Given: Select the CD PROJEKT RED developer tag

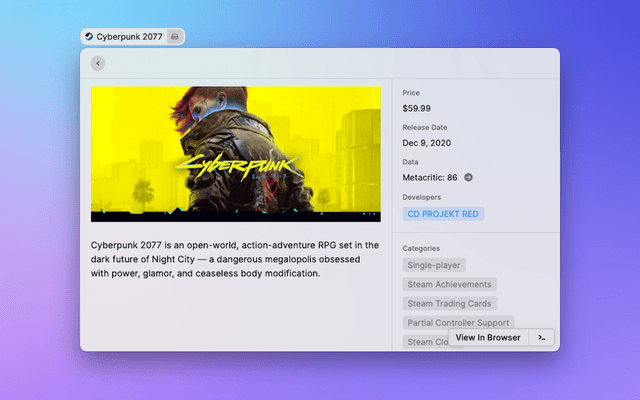Looking at the screenshot, I should [443, 214].
